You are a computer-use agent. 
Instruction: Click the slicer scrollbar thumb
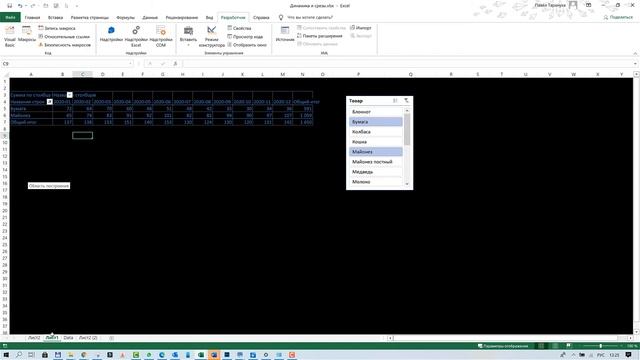pos(407,129)
